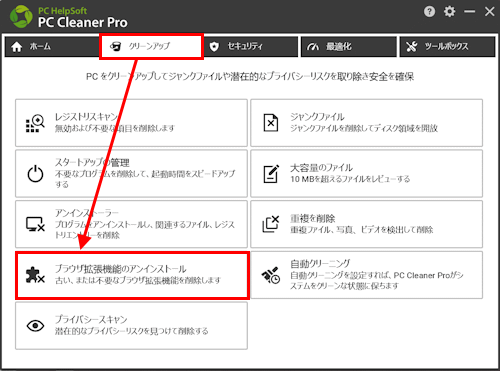This screenshot has width=500, height=371.
Task: Select the クリーンアップ tab
Action: pos(151,47)
